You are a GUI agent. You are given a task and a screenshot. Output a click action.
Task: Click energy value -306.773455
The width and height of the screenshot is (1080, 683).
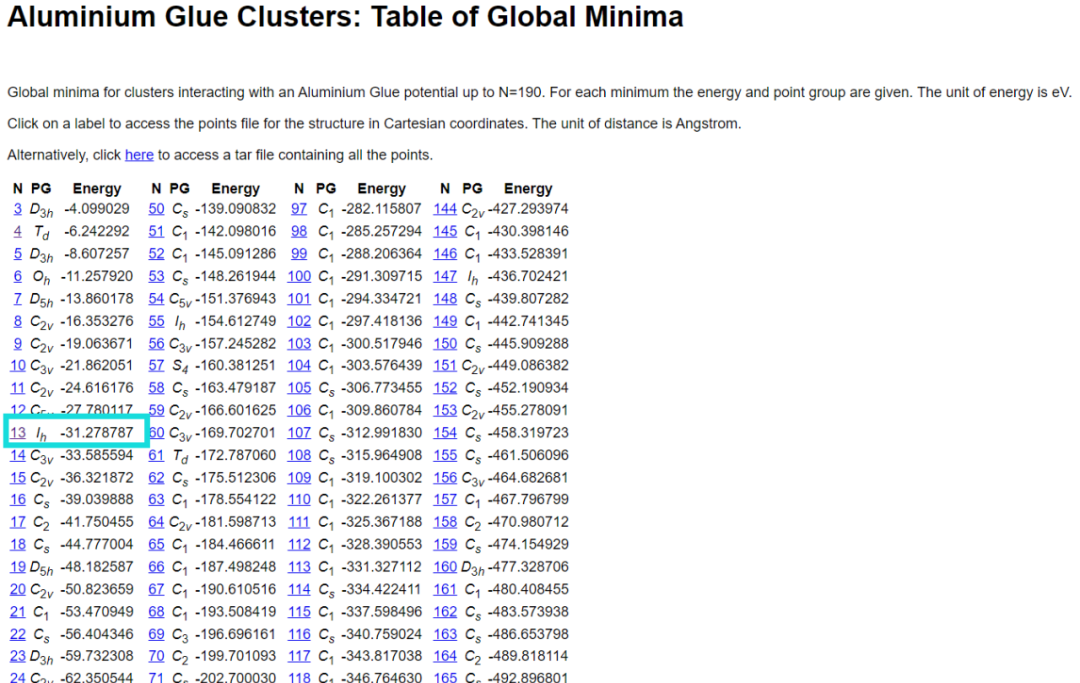tap(382, 388)
